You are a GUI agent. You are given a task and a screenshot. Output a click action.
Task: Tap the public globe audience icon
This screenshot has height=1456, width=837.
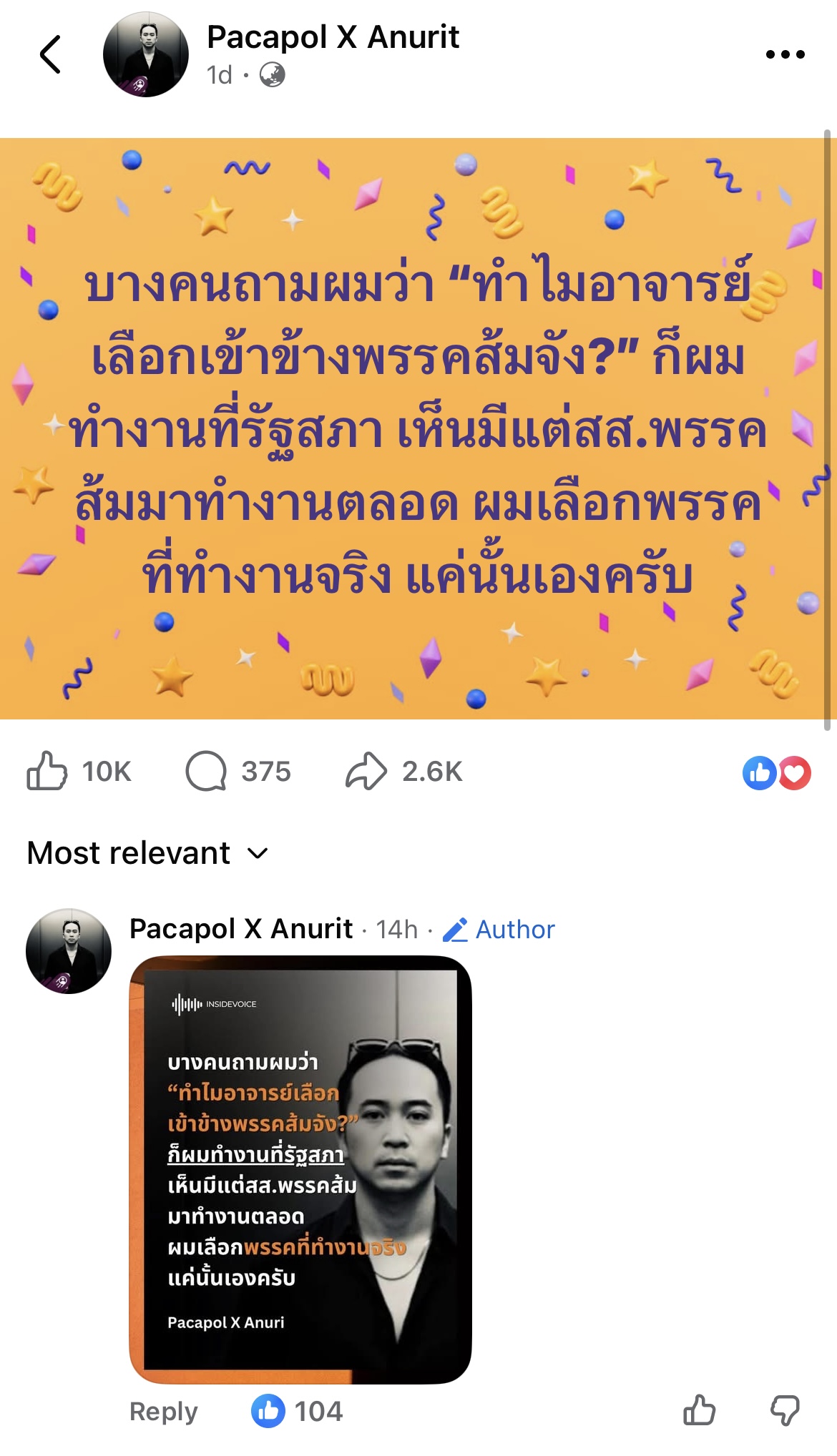pyautogui.click(x=272, y=75)
